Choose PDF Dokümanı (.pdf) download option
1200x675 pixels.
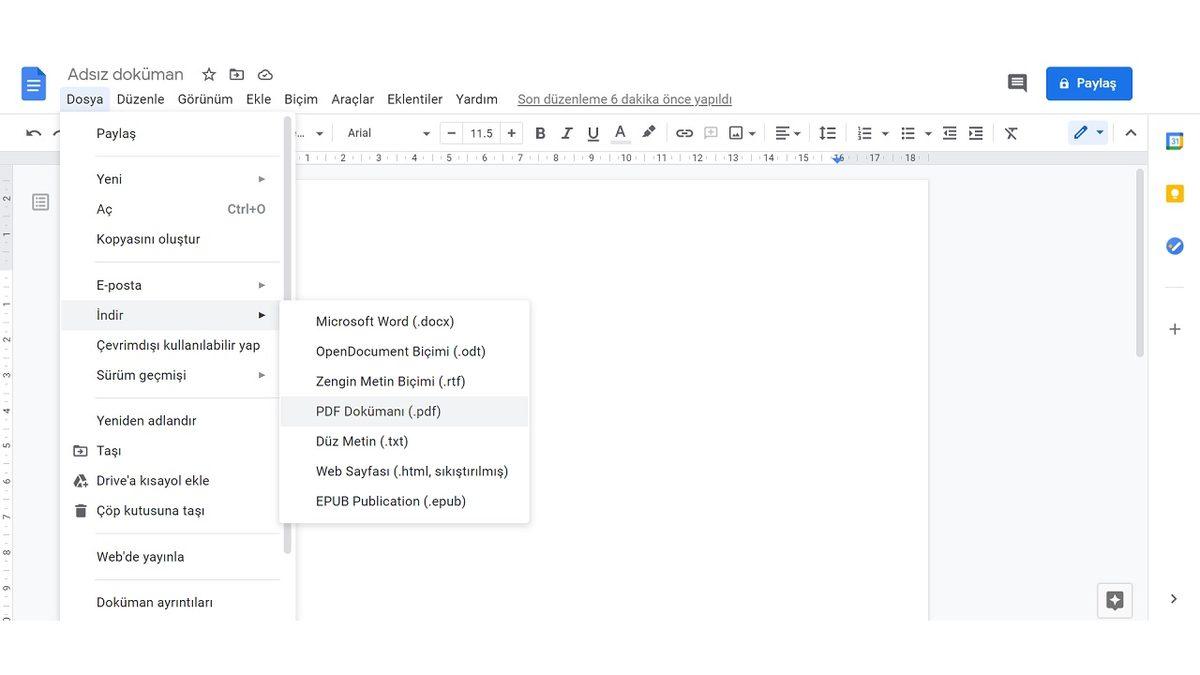point(378,411)
